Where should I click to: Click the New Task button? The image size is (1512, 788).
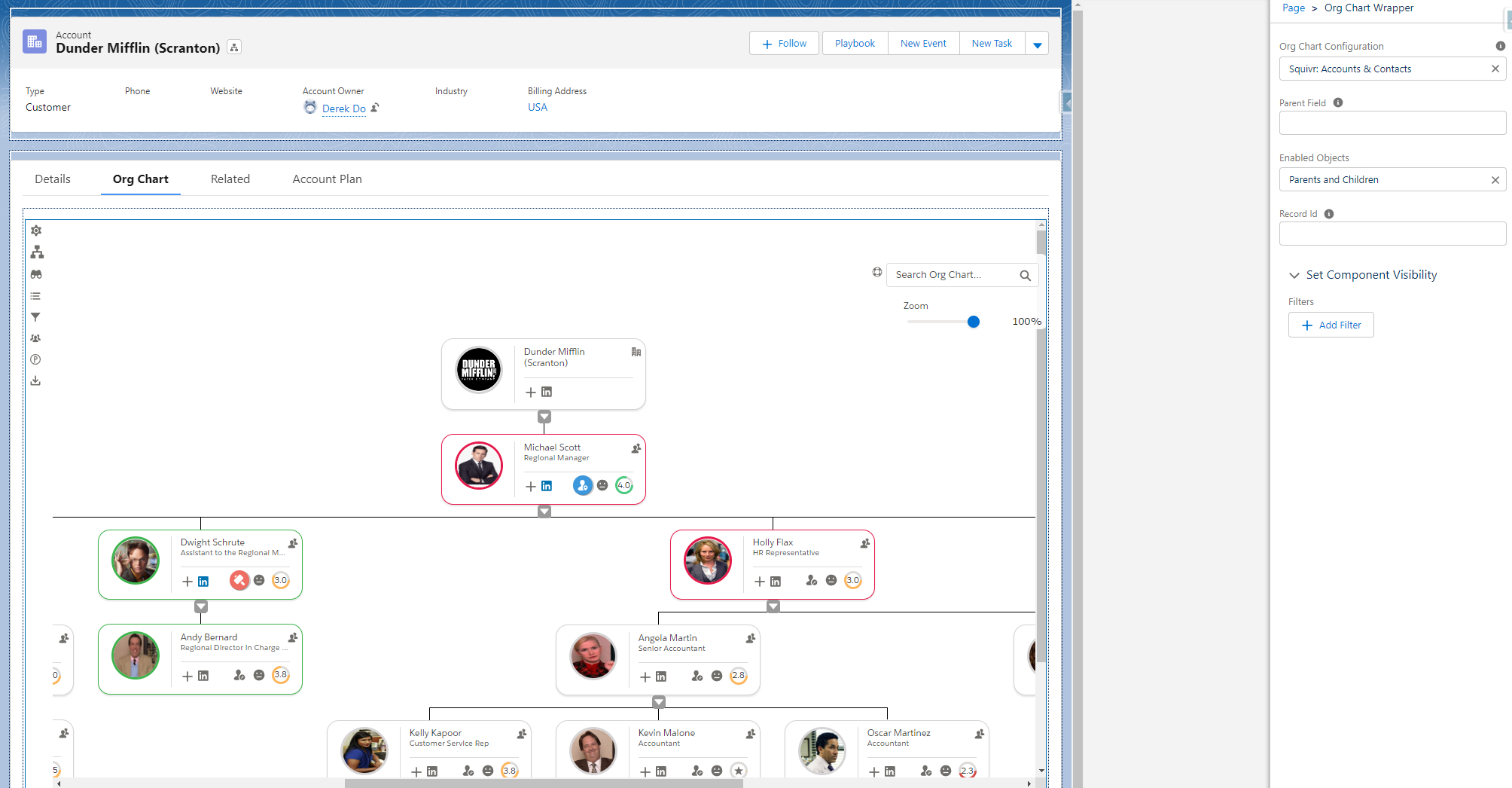pyautogui.click(x=992, y=44)
